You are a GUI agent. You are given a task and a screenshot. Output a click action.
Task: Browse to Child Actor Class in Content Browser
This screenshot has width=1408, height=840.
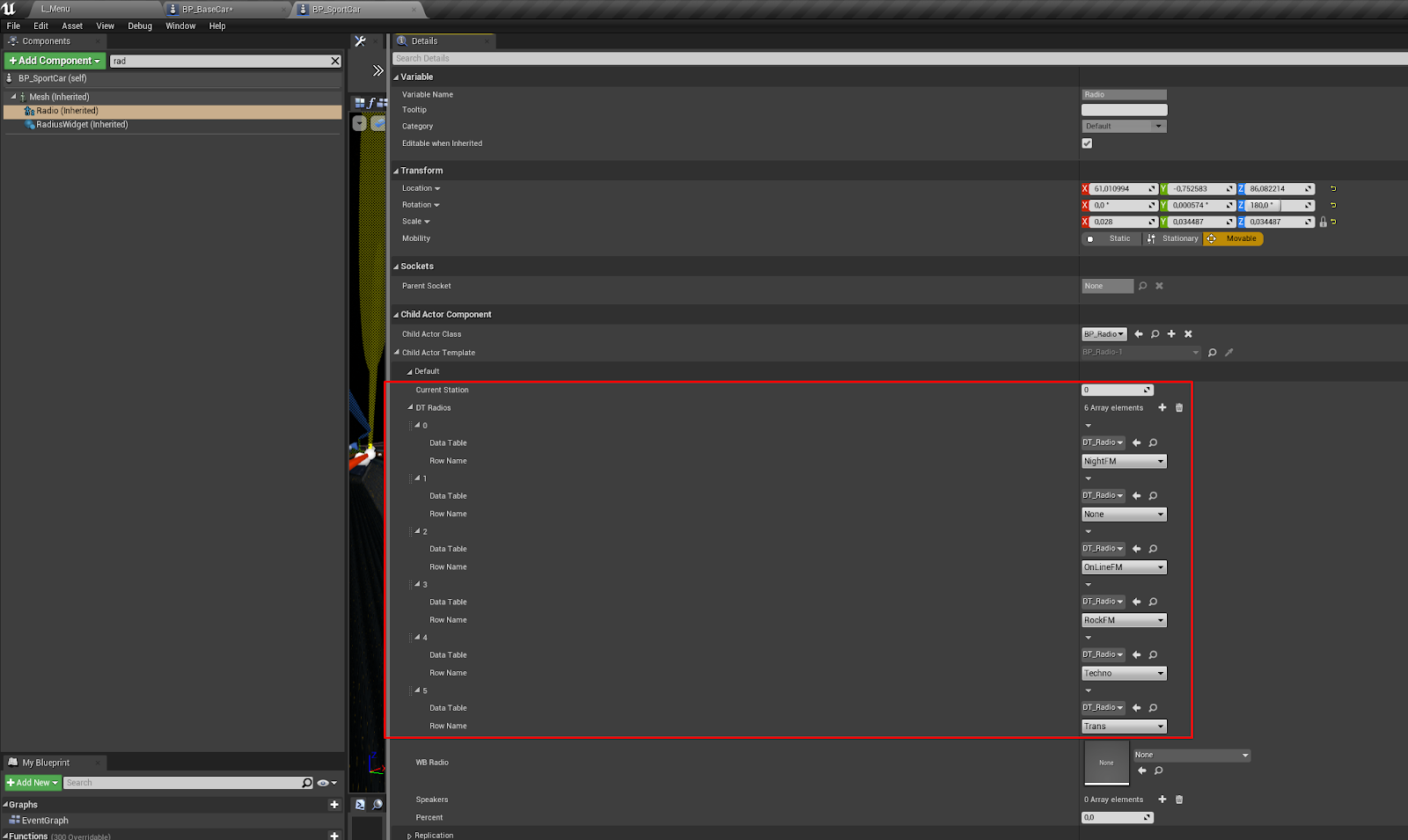pyautogui.click(x=1155, y=334)
